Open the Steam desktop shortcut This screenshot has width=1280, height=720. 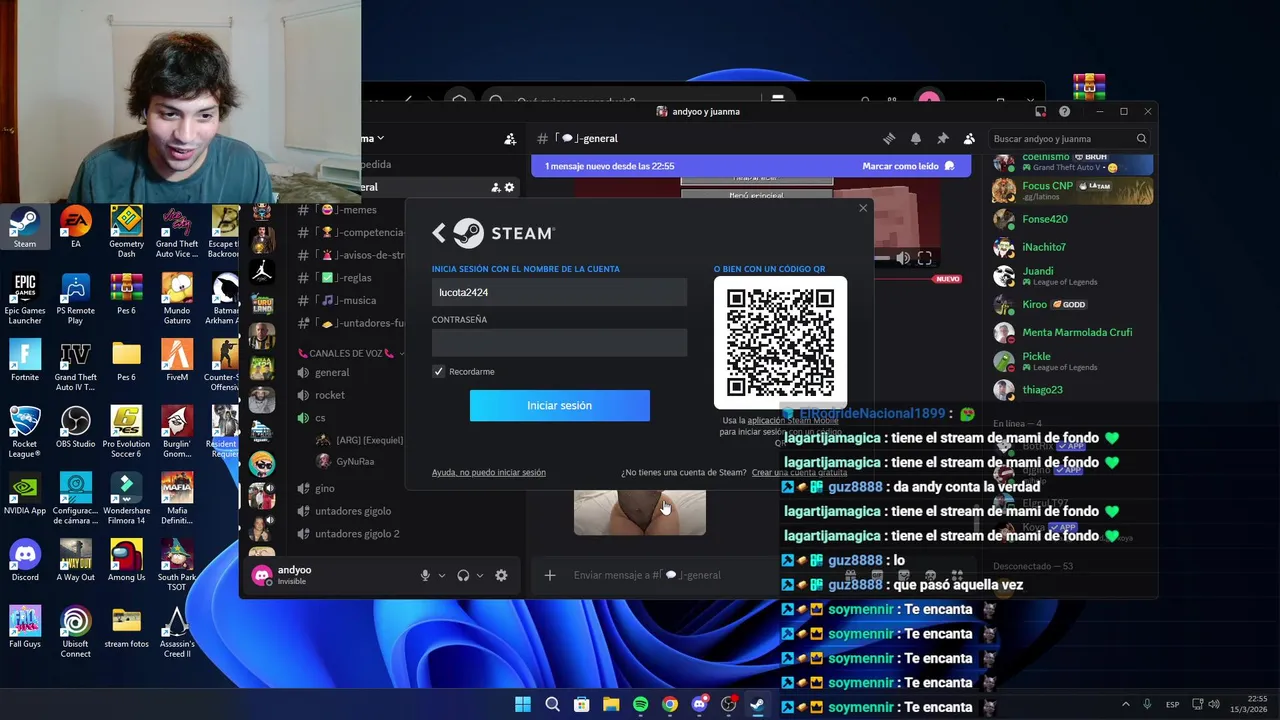click(x=25, y=228)
